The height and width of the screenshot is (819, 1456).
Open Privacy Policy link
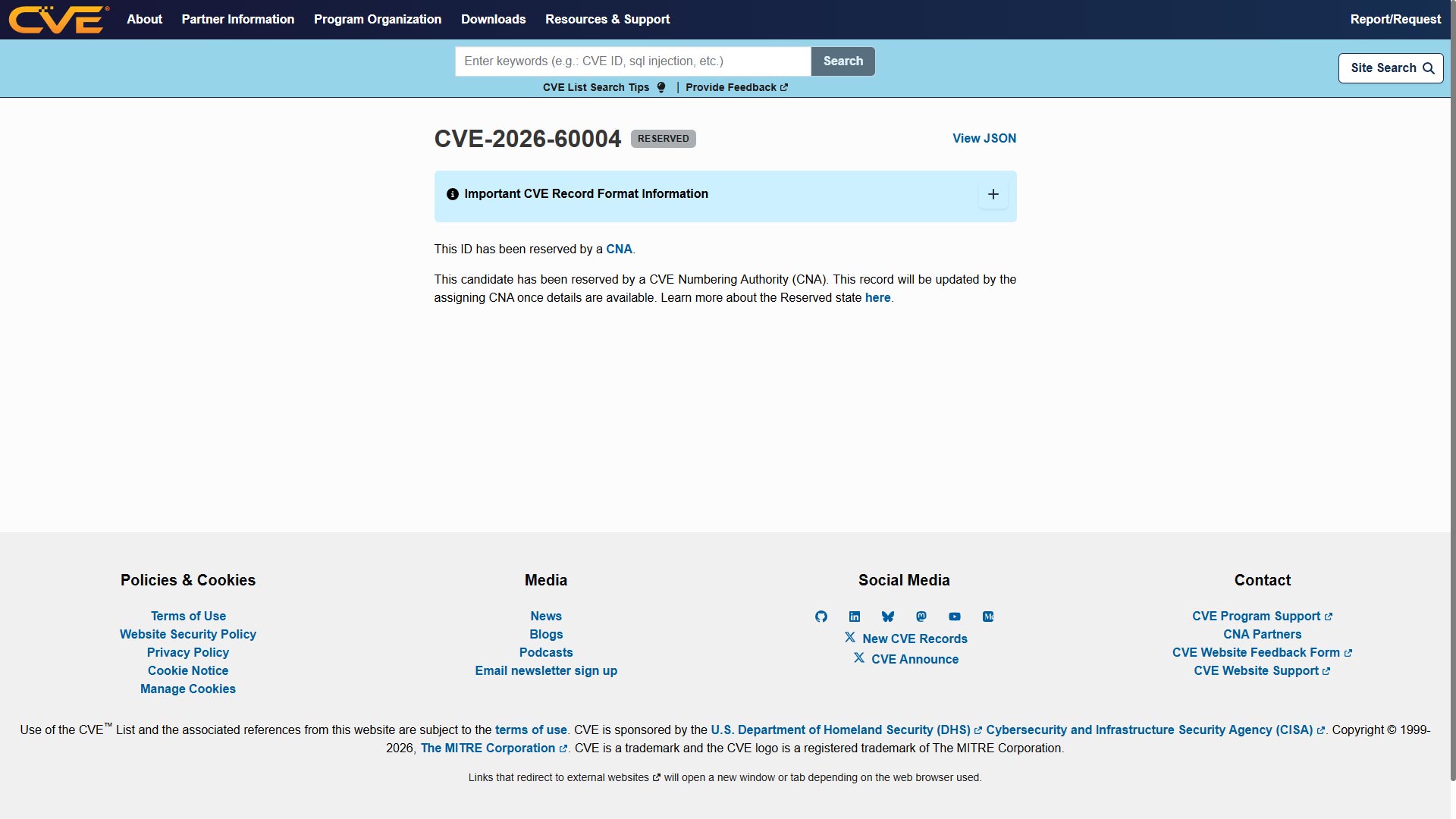pos(188,652)
